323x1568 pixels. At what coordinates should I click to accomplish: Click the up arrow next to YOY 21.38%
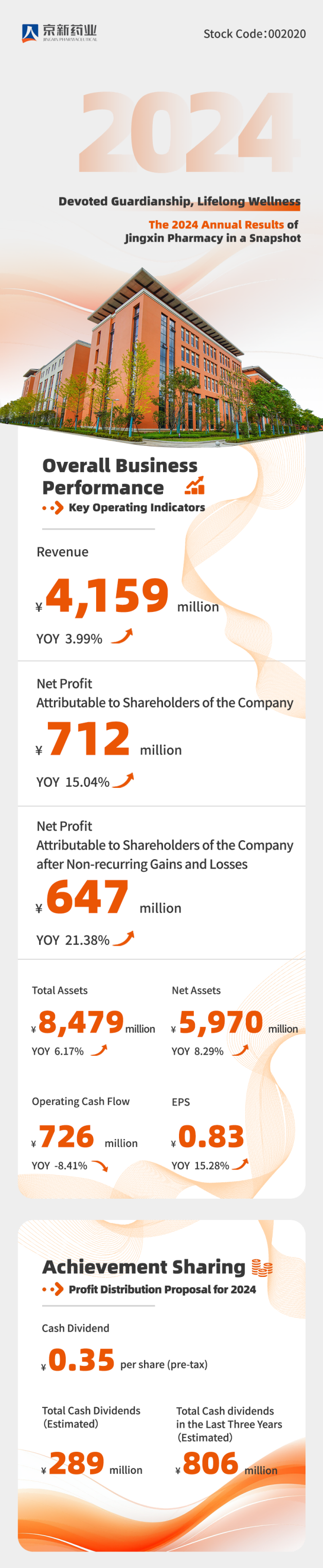(123, 939)
